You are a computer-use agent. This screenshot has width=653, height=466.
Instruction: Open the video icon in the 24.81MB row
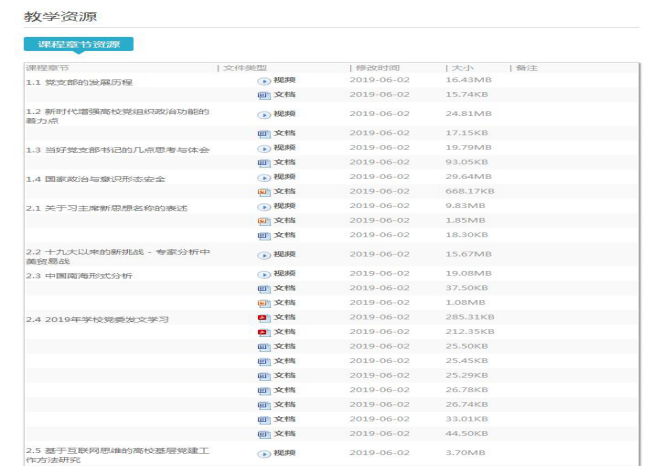pos(264,115)
